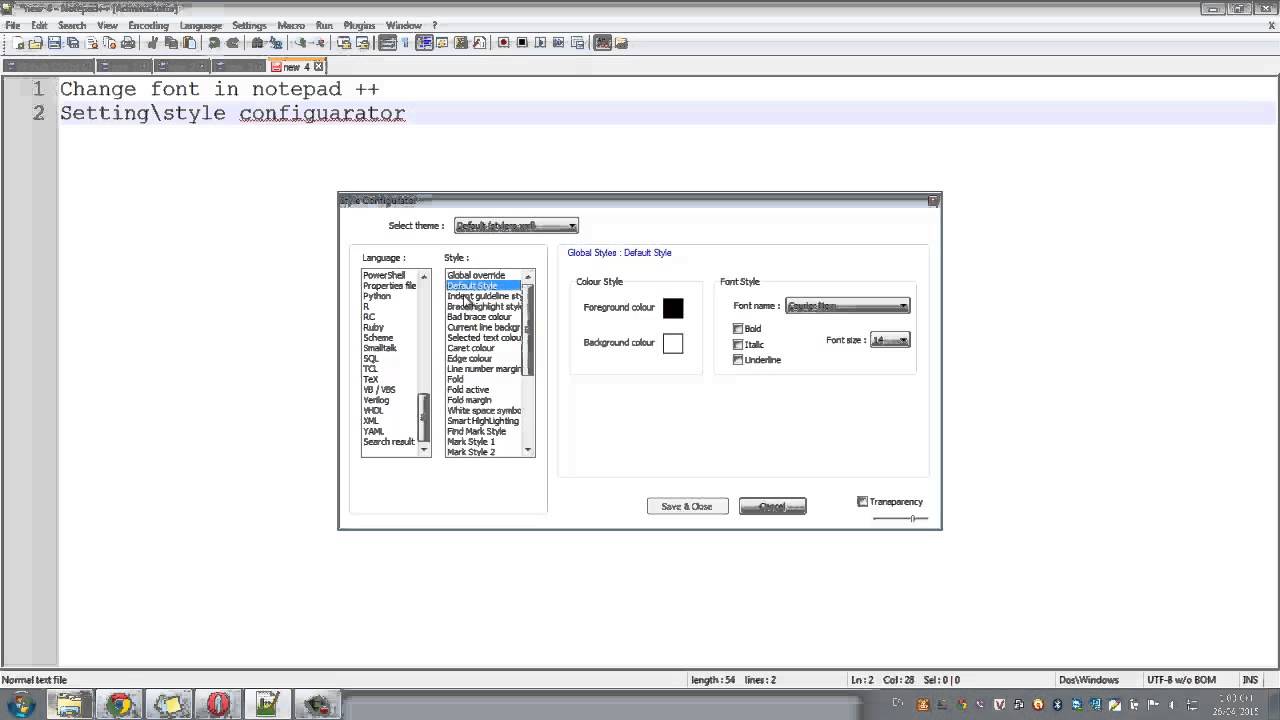Open the Language menu
The image size is (1280, 720).
coord(200,25)
